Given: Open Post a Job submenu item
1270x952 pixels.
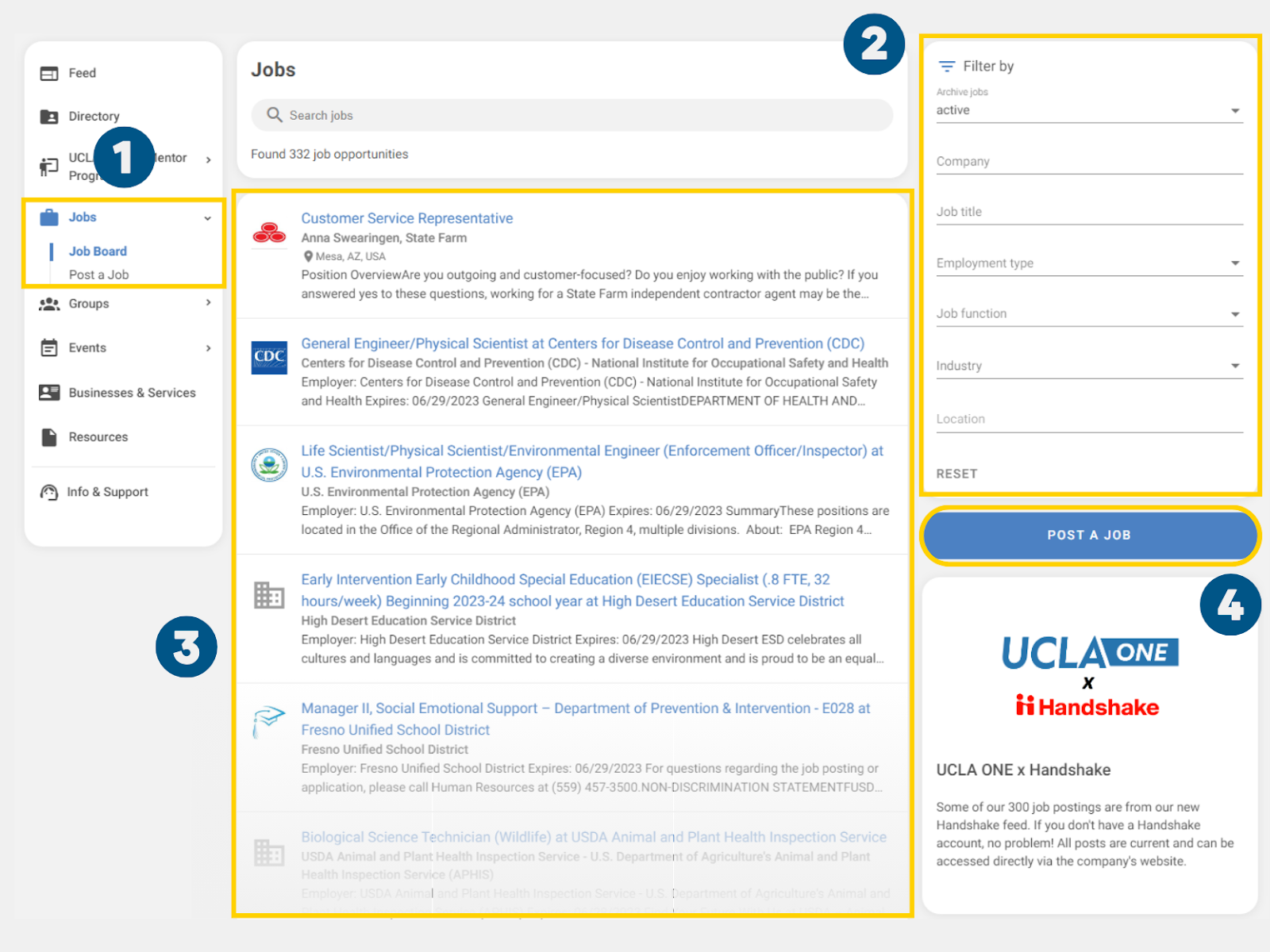Looking at the screenshot, I should (x=98, y=274).
